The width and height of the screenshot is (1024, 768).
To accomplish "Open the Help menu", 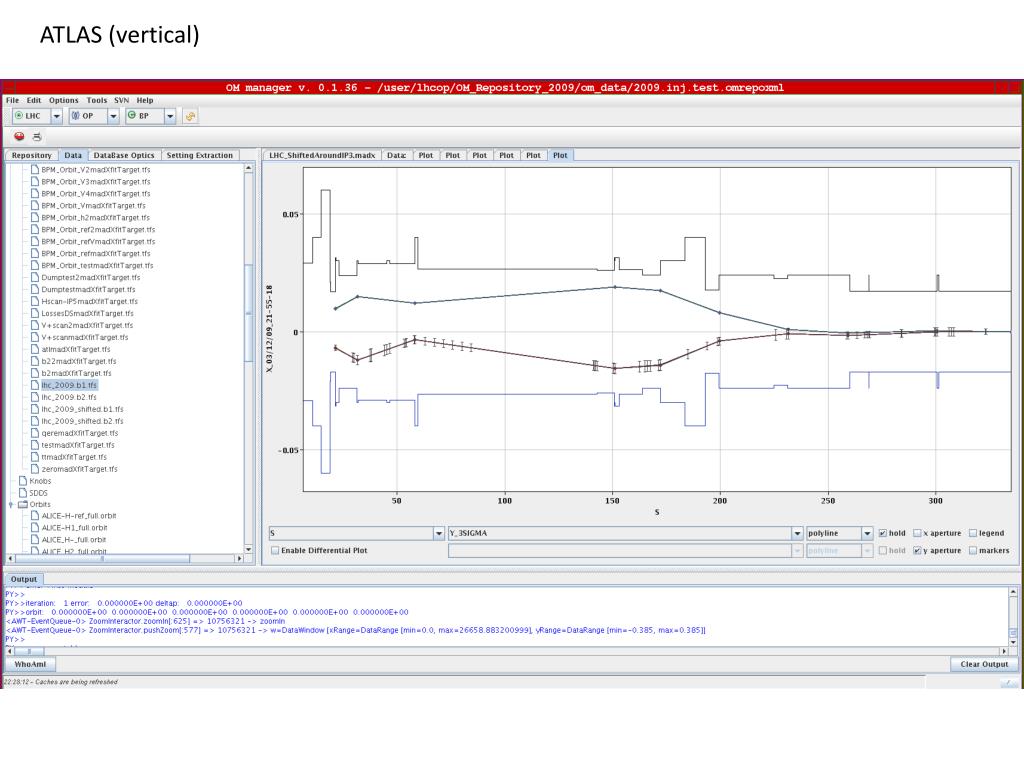I will (x=145, y=101).
